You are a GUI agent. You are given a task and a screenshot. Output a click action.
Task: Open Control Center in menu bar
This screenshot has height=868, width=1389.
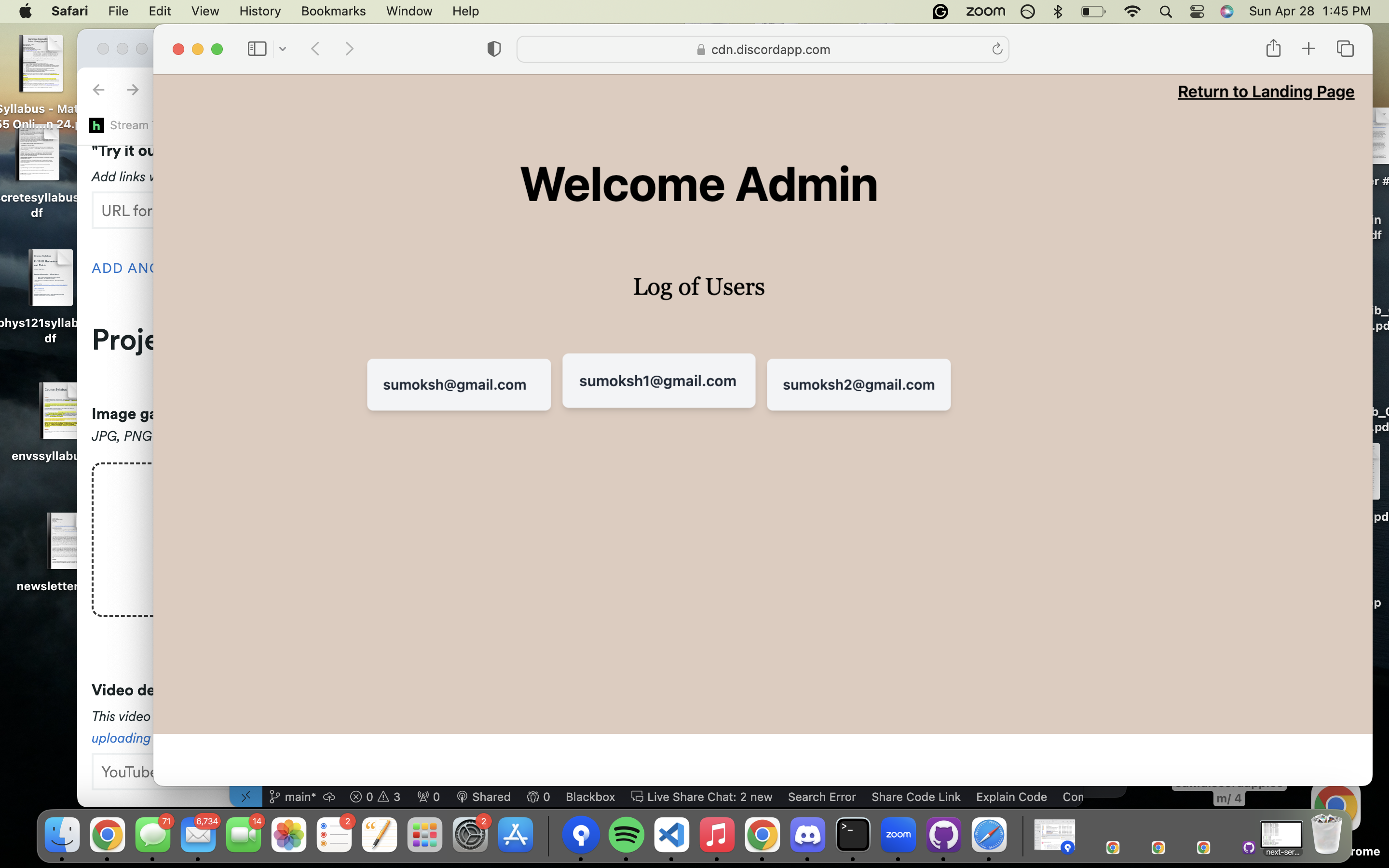click(1197, 12)
